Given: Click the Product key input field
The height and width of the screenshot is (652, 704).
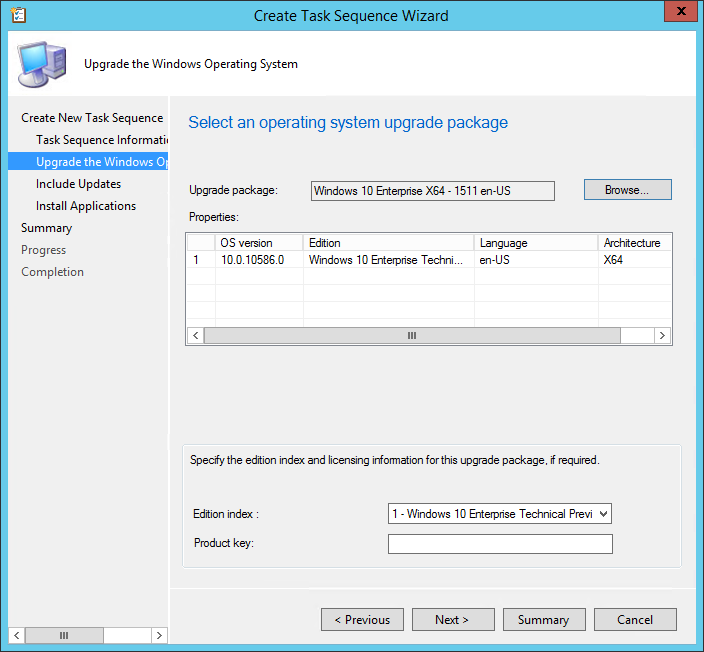Looking at the screenshot, I should click(x=500, y=544).
